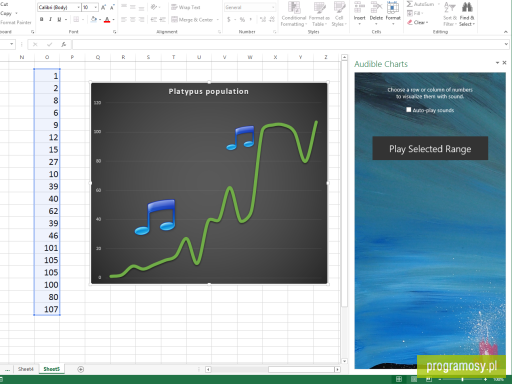Select cell with value 107
Viewport: 512px width, 384px height.
point(47,309)
